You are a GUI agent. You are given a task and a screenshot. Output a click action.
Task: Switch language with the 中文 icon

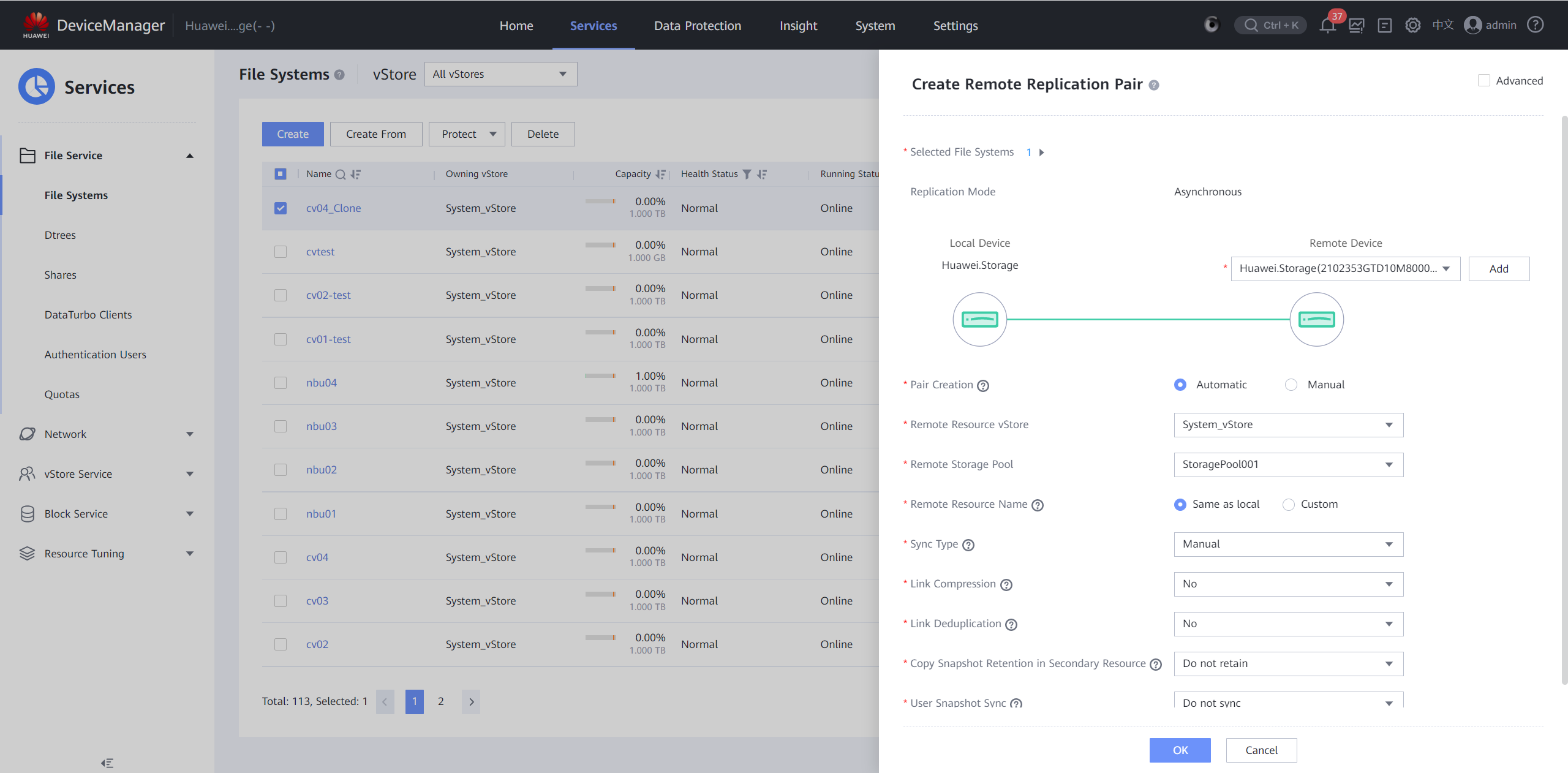point(1442,25)
